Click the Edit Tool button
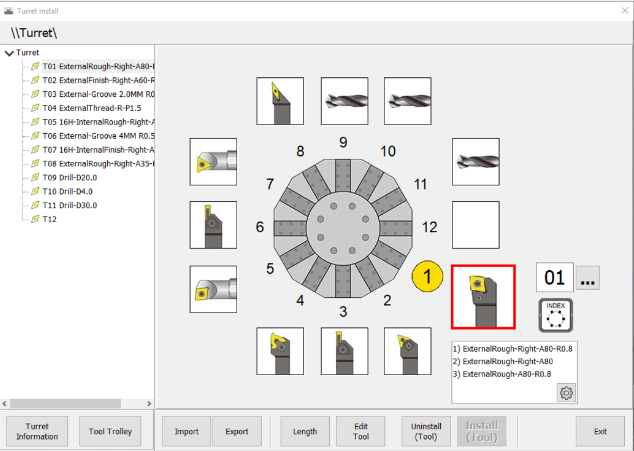This screenshot has height=451, width=634. 361,431
